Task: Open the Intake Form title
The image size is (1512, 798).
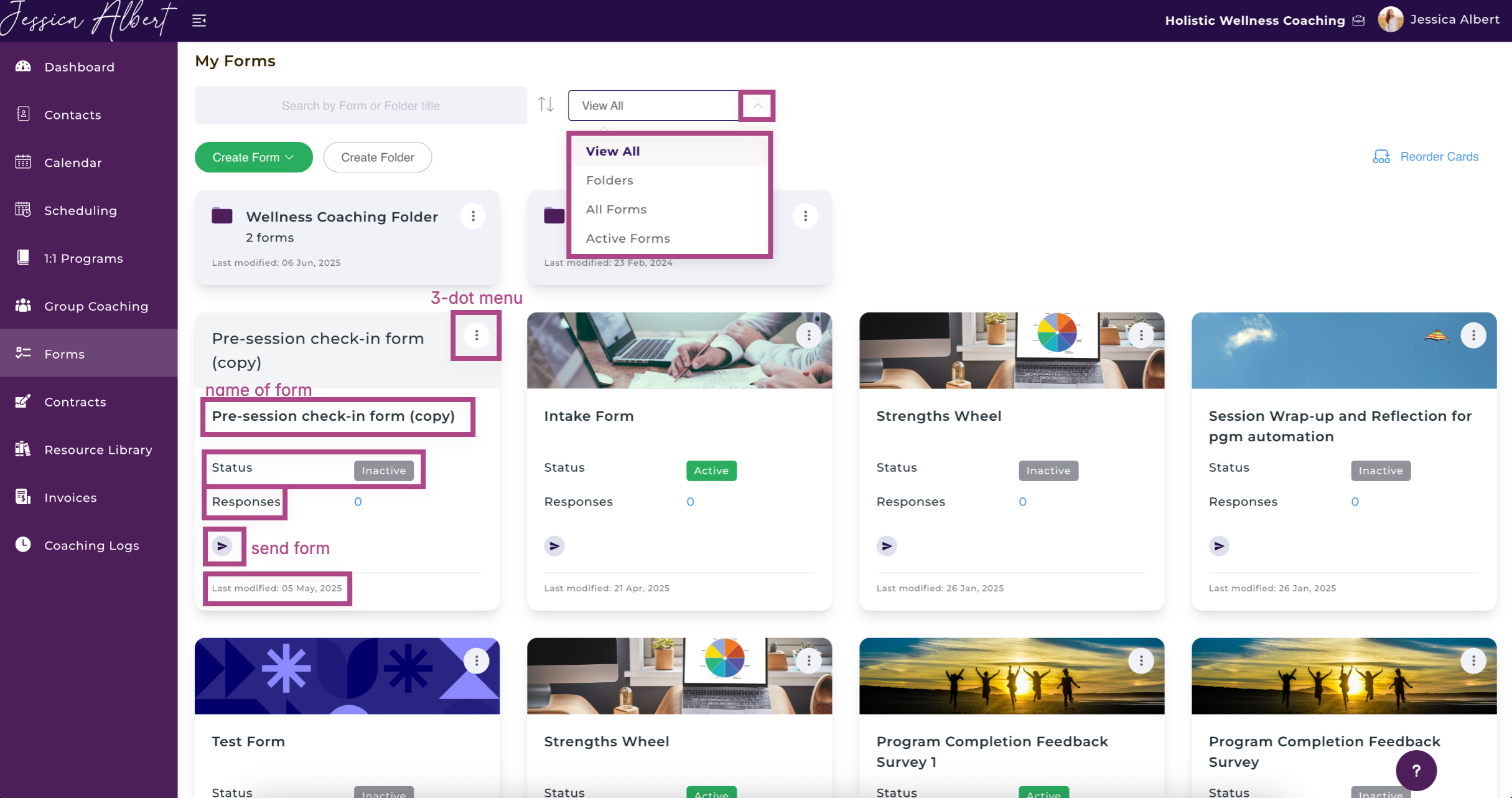Action: click(x=589, y=416)
